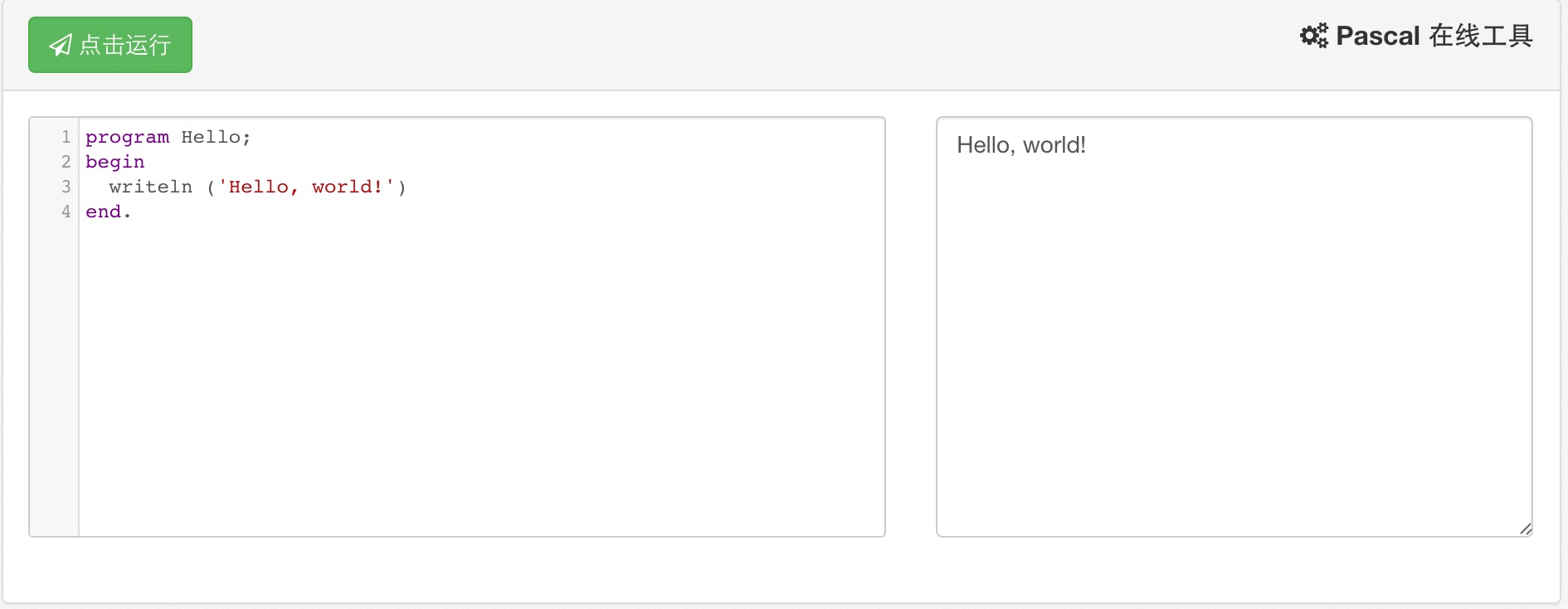1568x609 pixels.
Task: Click line number 4 in editor gutter
Action: tap(66, 212)
